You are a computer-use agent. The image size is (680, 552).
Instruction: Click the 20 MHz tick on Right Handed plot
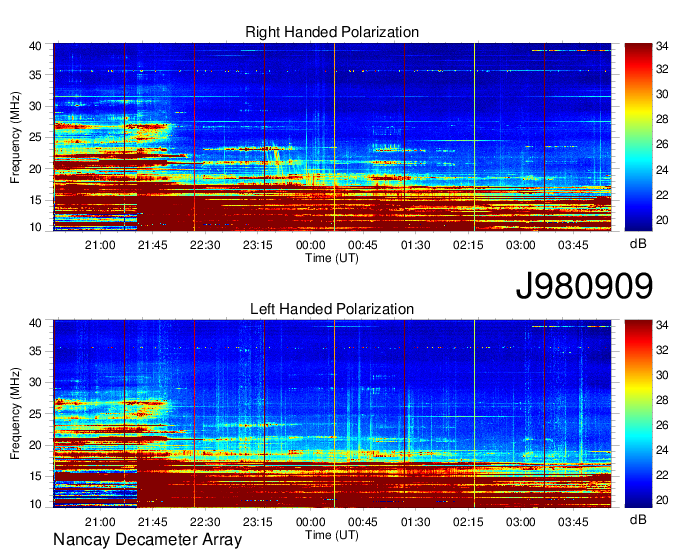click(35, 169)
